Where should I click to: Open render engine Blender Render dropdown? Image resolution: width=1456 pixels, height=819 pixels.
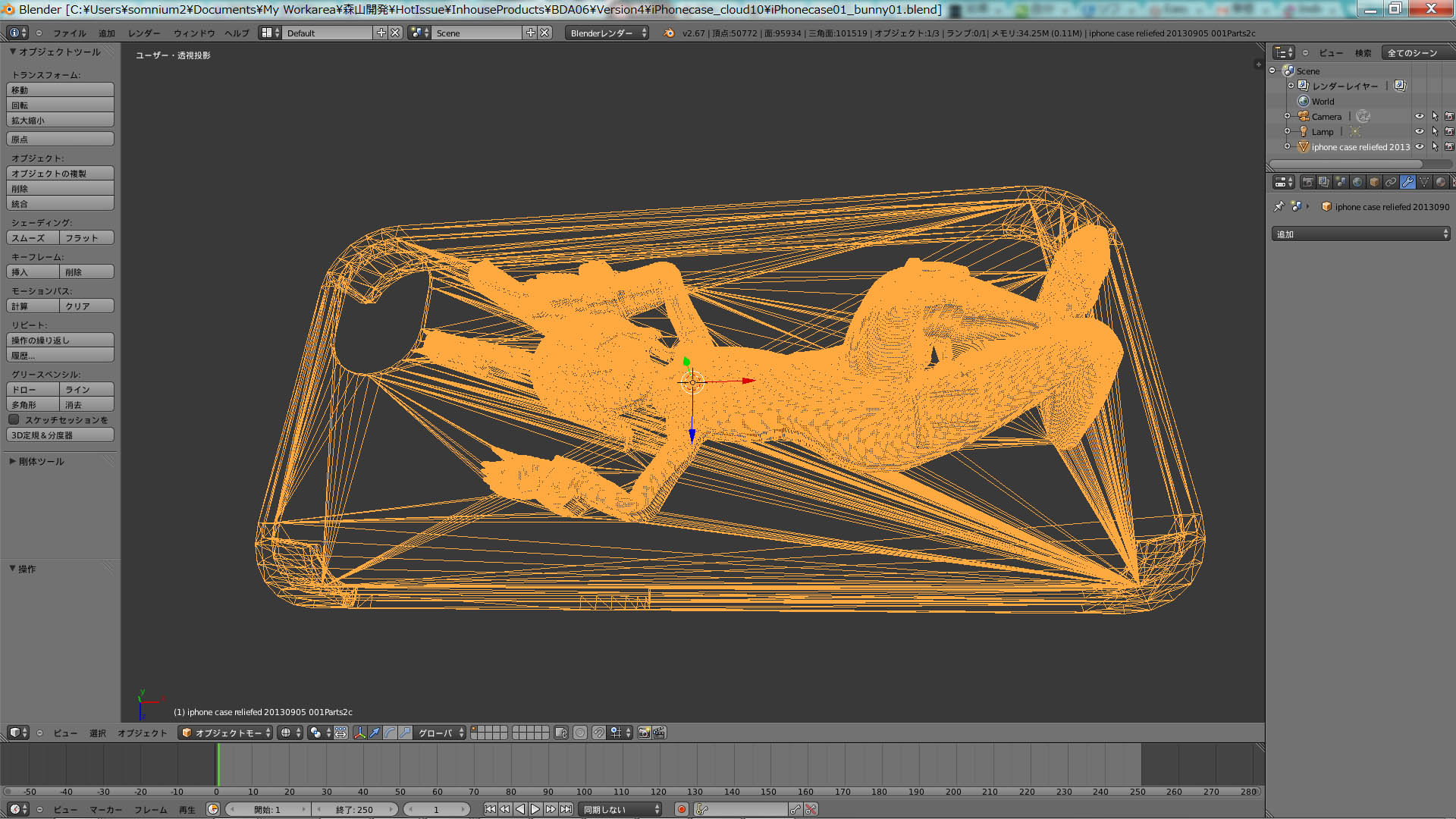point(607,33)
